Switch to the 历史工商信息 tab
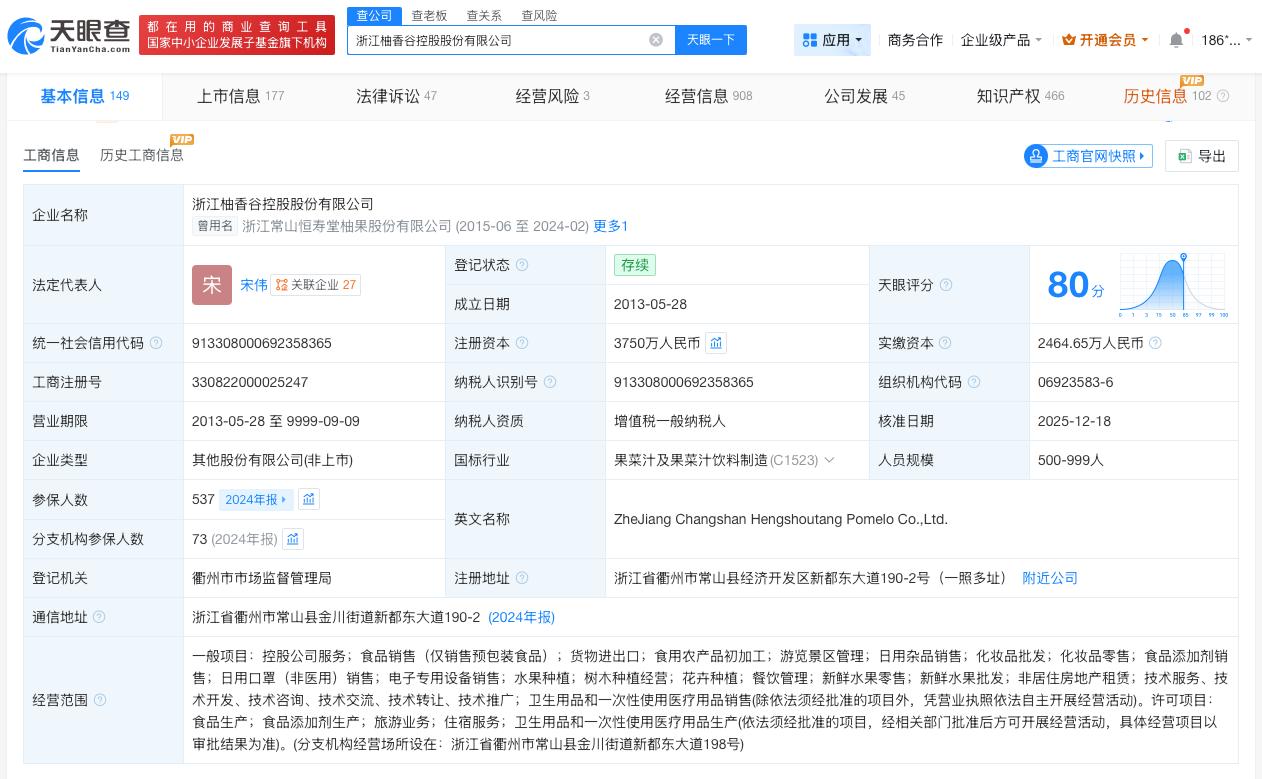The height and width of the screenshot is (779, 1262). (141, 155)
